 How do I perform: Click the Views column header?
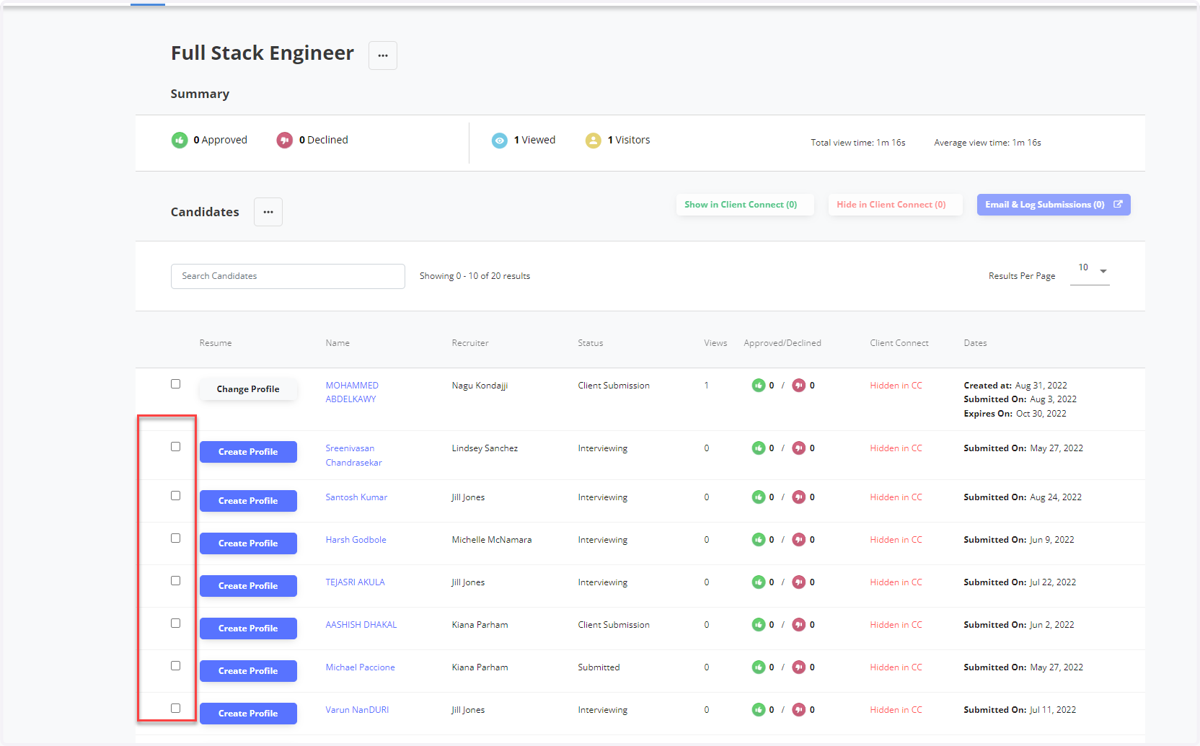coord(716,343)
